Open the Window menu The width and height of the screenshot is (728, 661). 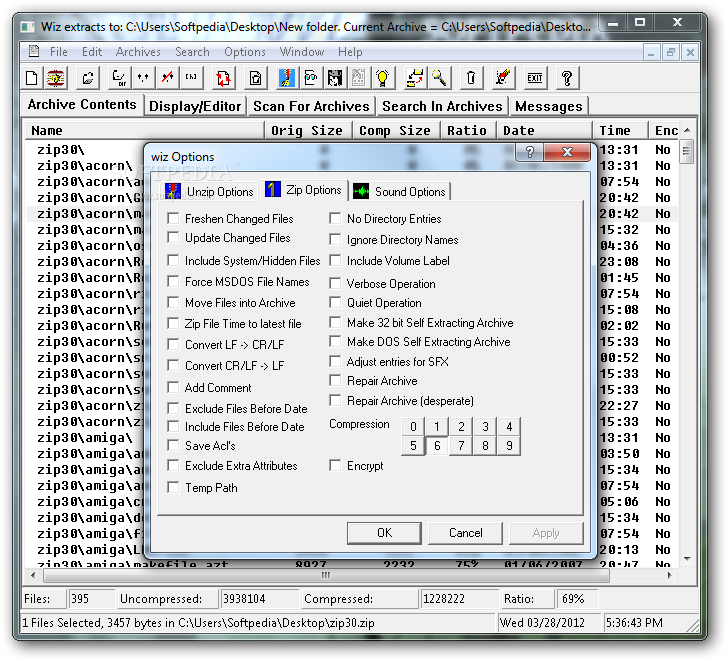coord(302,52)
